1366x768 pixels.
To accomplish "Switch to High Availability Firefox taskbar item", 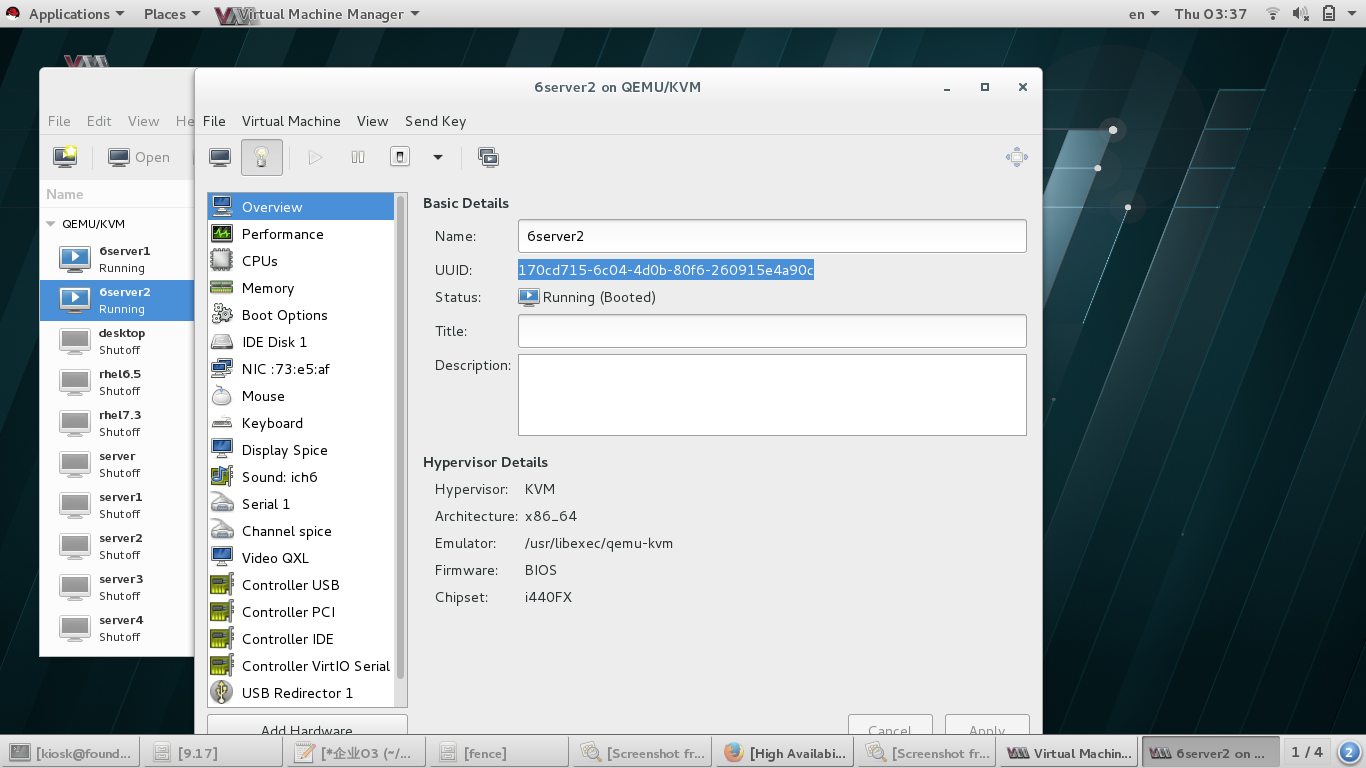I will click(x=787, y=753).
